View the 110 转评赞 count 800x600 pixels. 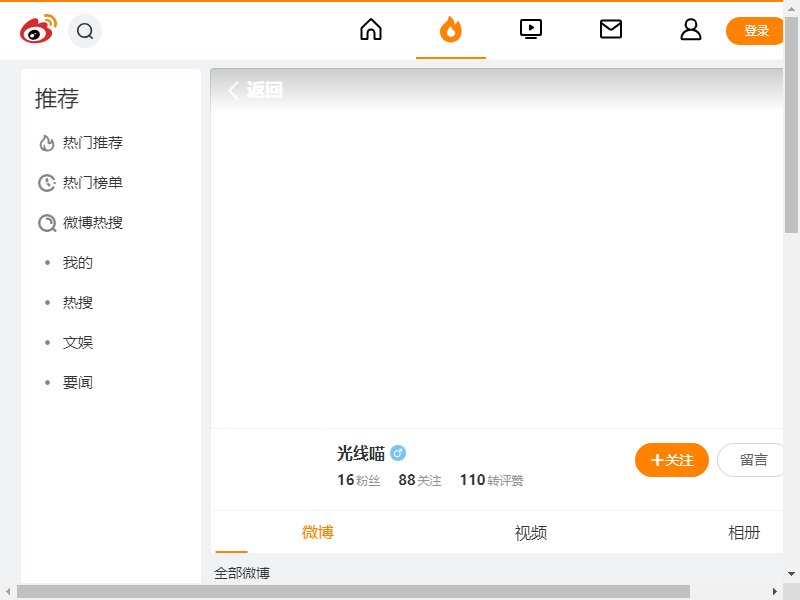[491, 480]
